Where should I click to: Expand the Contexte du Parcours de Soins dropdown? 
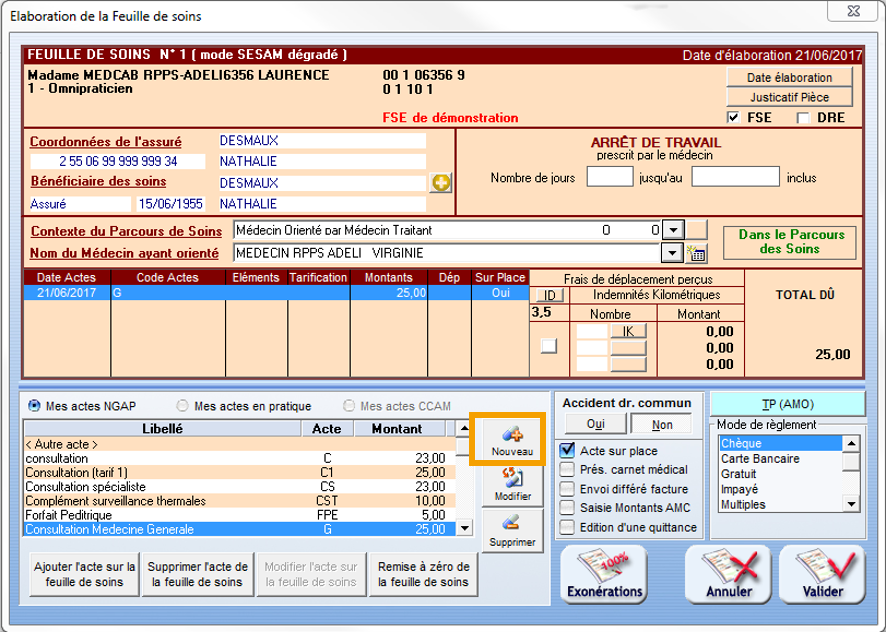click(672, 230)
